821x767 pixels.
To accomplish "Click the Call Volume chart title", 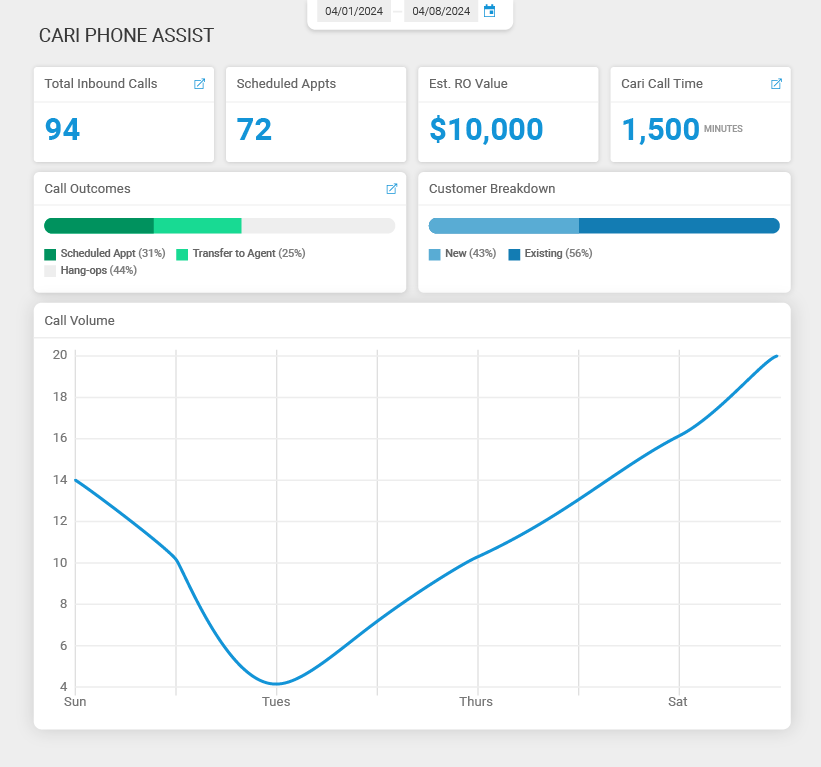I will (80, 321).
